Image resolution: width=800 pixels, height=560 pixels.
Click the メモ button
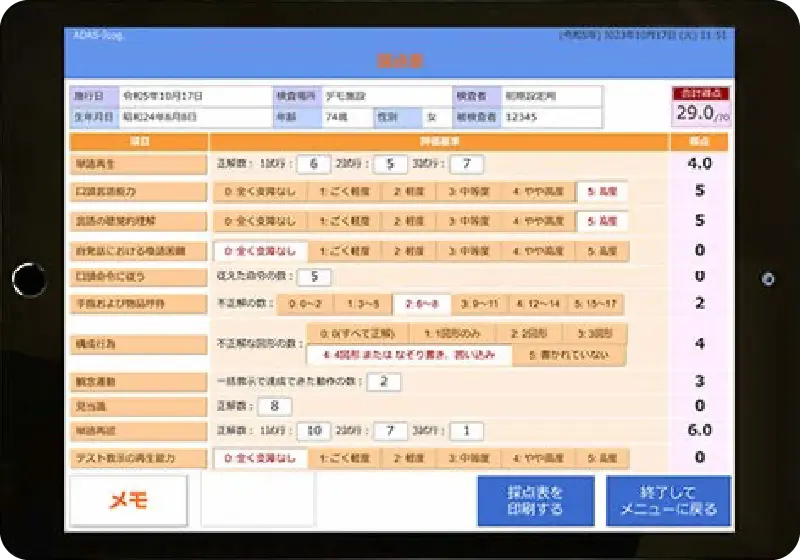(x=128, y=501)
